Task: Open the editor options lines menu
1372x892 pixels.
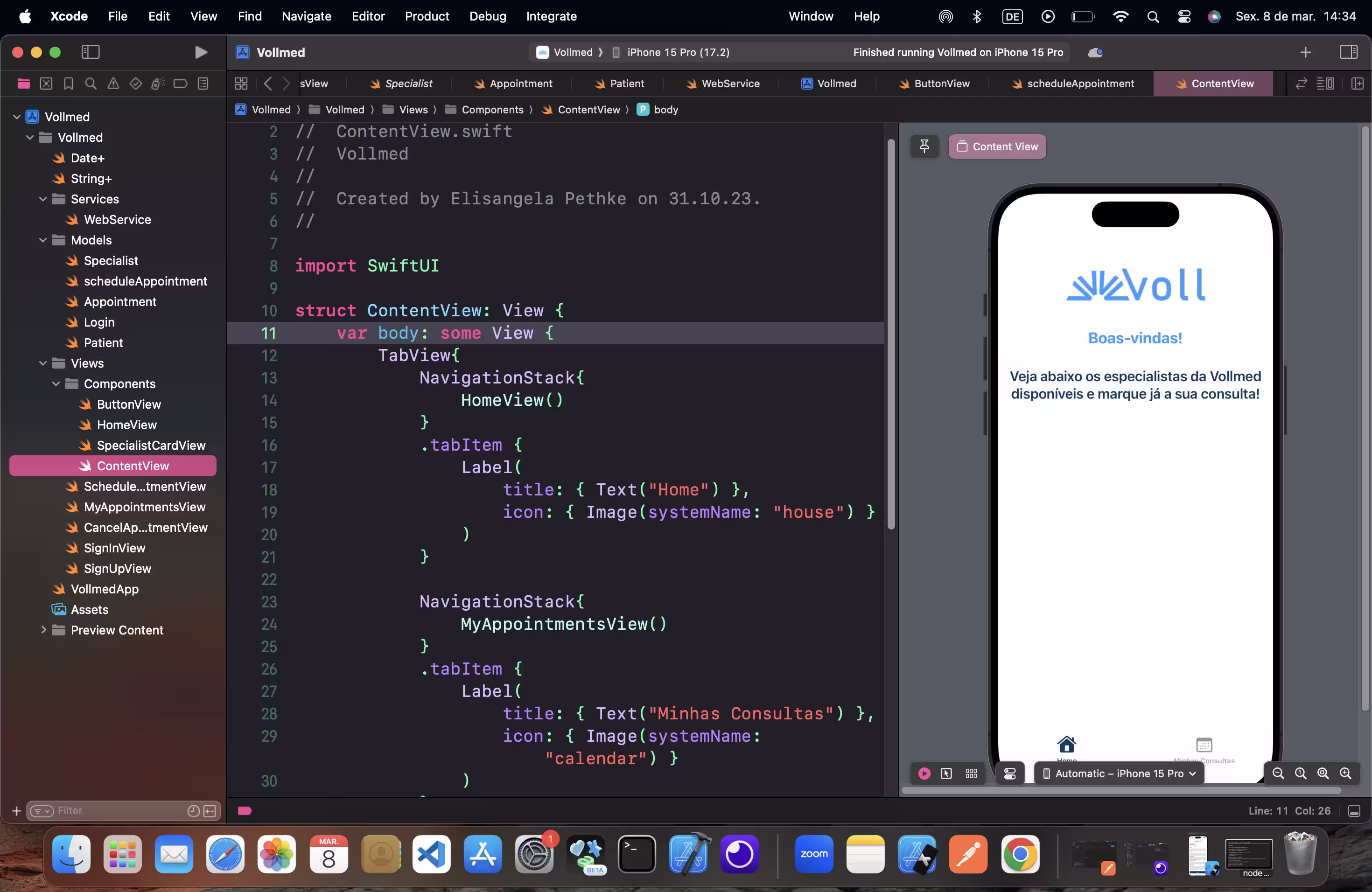Action: [1325, 84]
